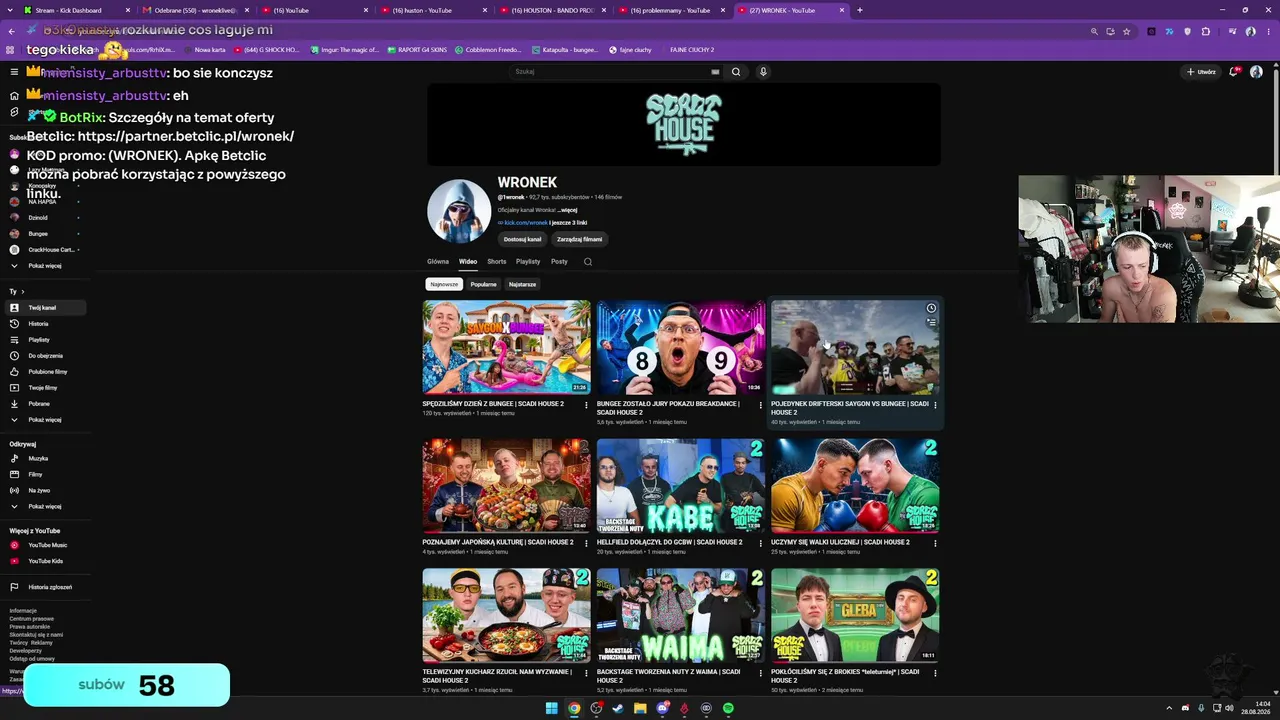Switch to the Shorts channel tab
Viewport: 1280px width, 720px height.
point(497,262)
